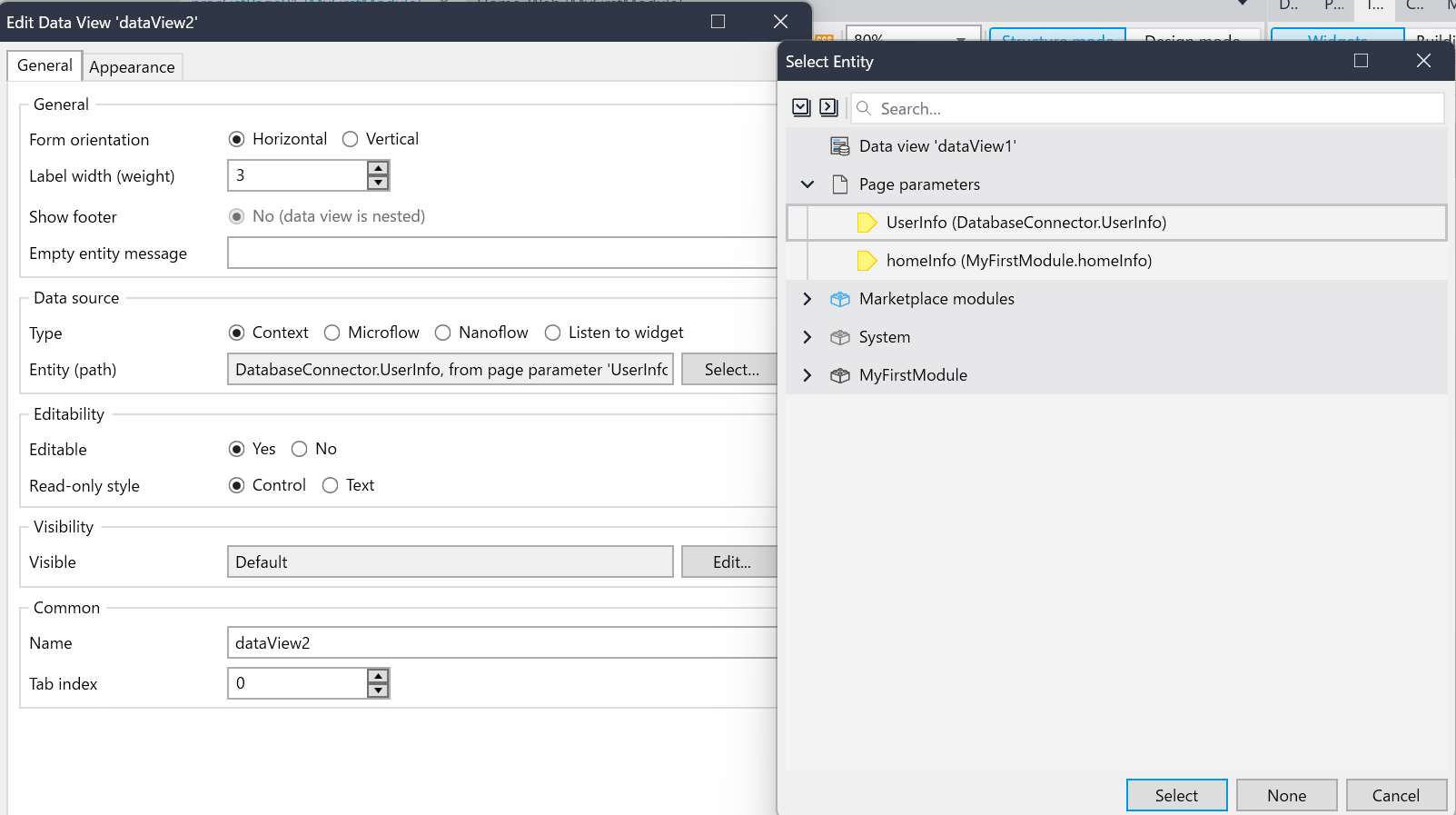Click the expand all icon in Select Entity
Screen dimensions: 1456x815
point(801,108)
